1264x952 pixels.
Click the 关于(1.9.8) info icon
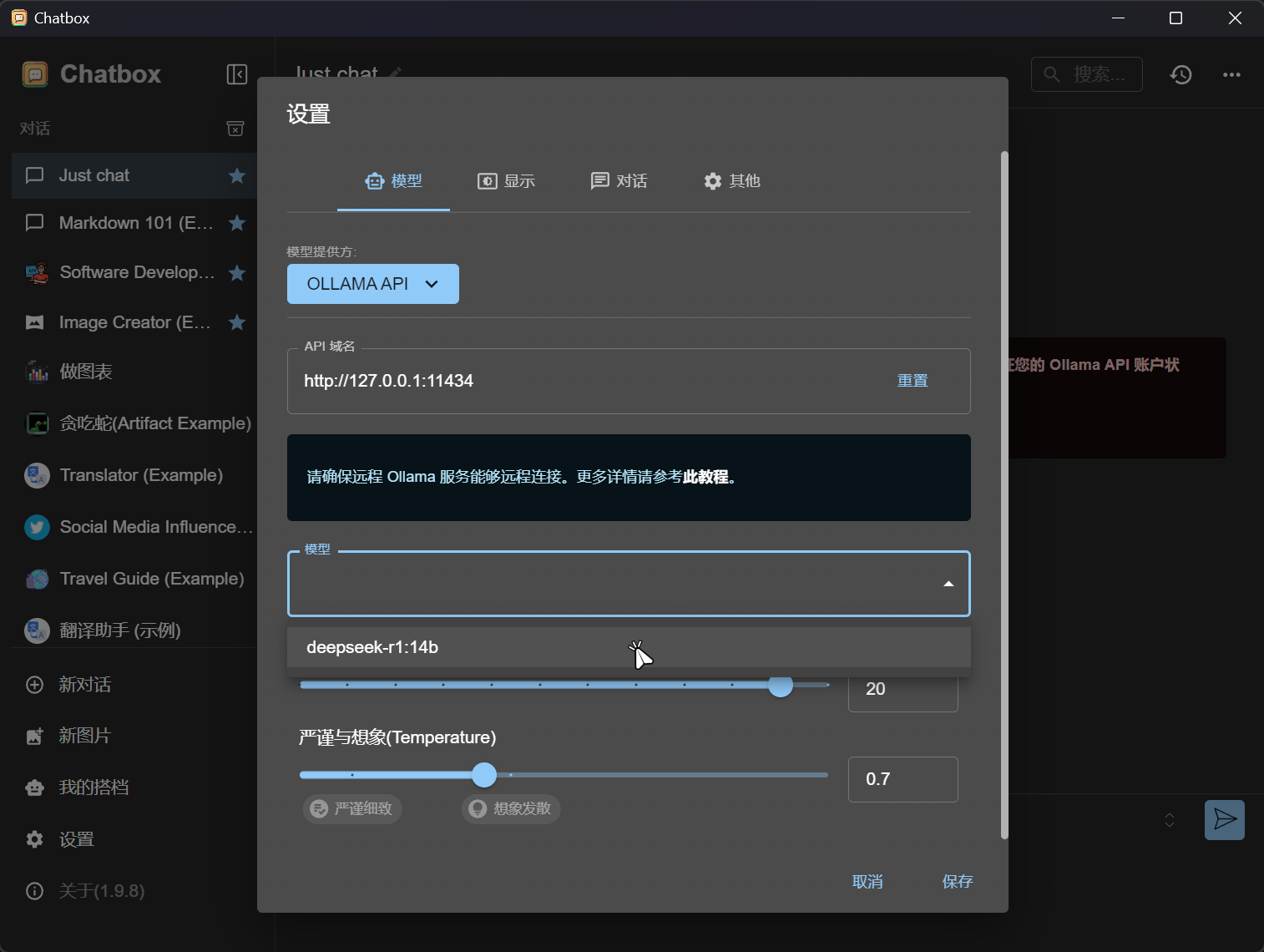[x=34, y=891]
